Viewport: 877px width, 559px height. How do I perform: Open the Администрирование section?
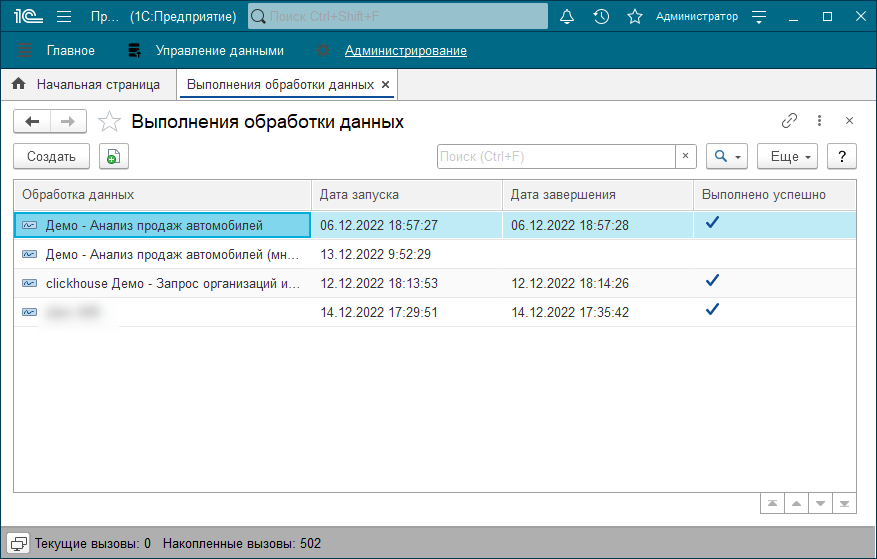[x=406, y=50]
